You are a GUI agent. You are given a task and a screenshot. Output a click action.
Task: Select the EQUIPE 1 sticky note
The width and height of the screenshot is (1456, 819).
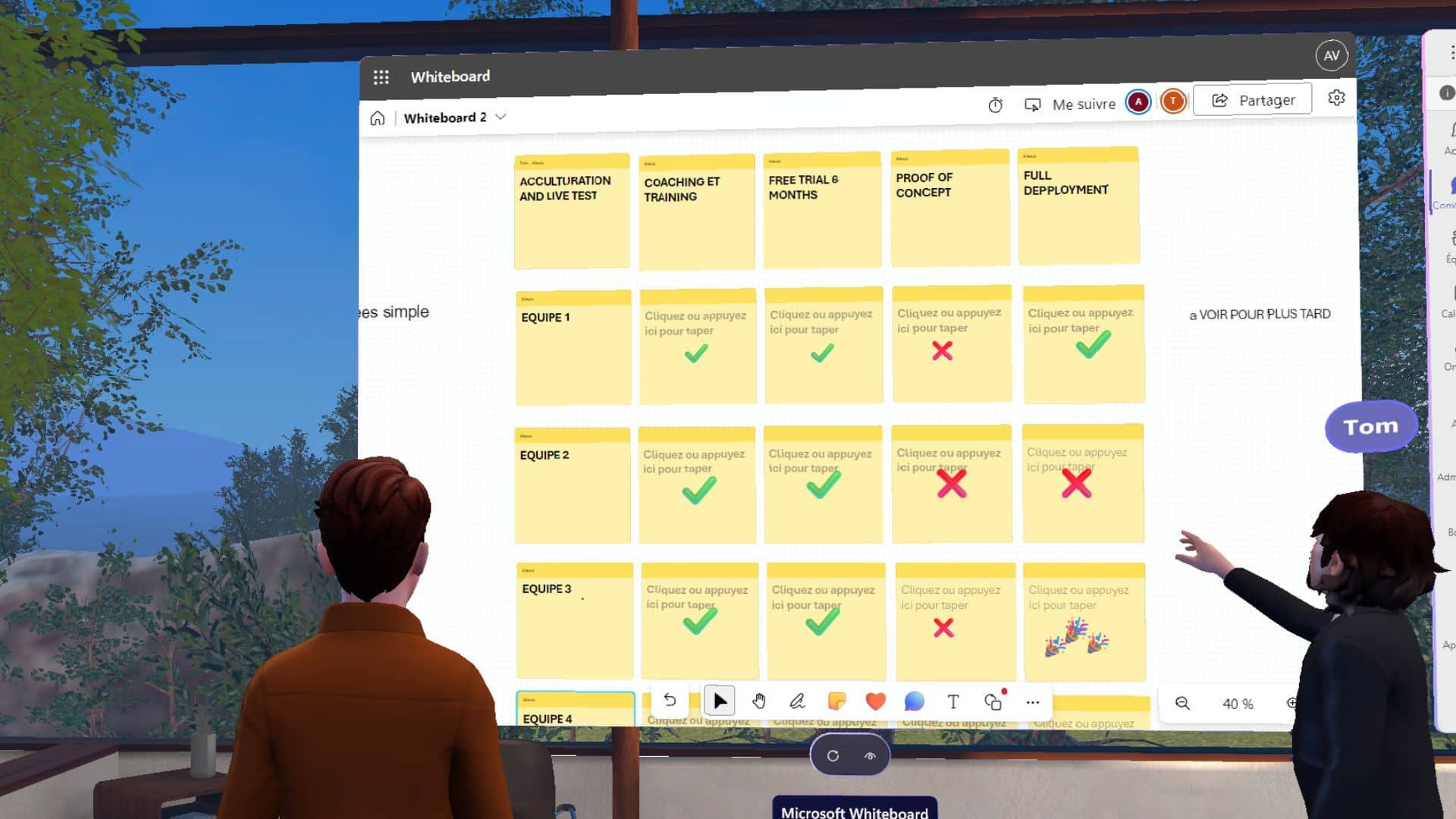(x=573, y=347)
